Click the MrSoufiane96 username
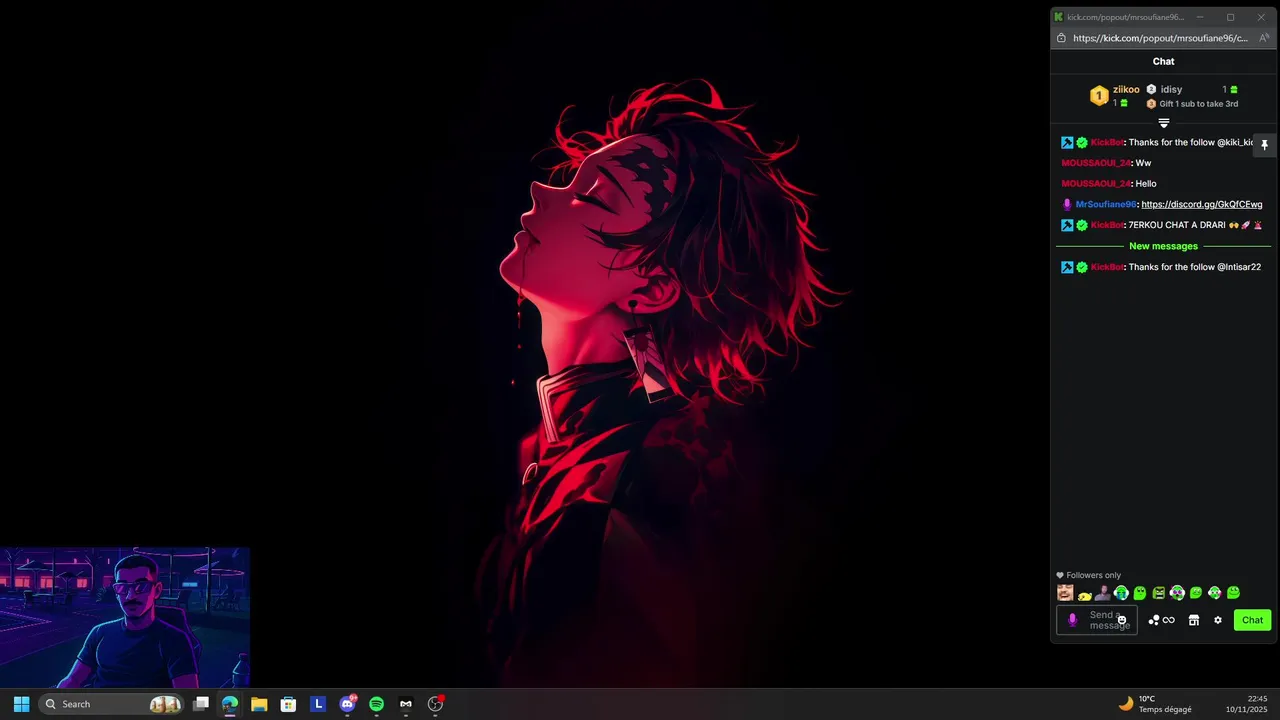 point(1106,204)
